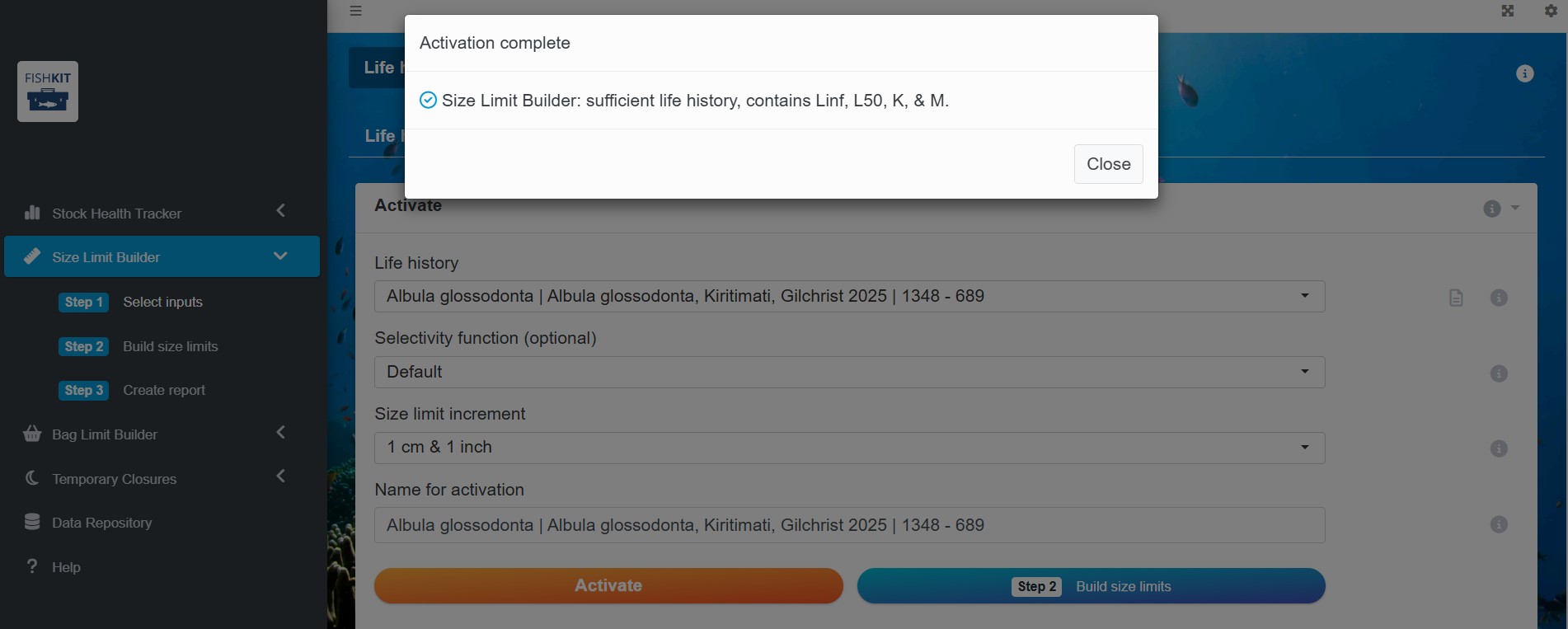Show info for Size limit increment
Image resolution: width=1568 pixels, height=629 pixels.
click(x=1499, y=448)
